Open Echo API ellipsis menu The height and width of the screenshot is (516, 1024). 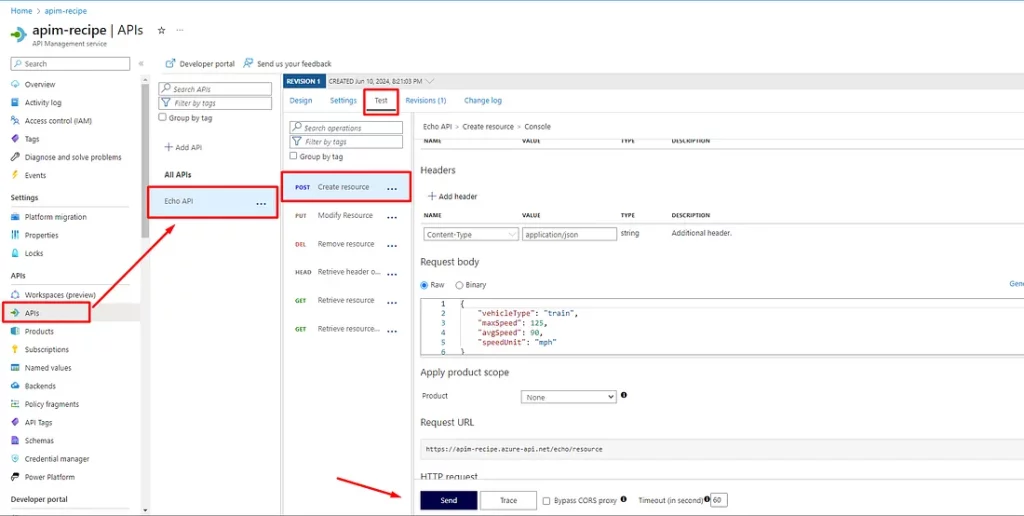261,203
